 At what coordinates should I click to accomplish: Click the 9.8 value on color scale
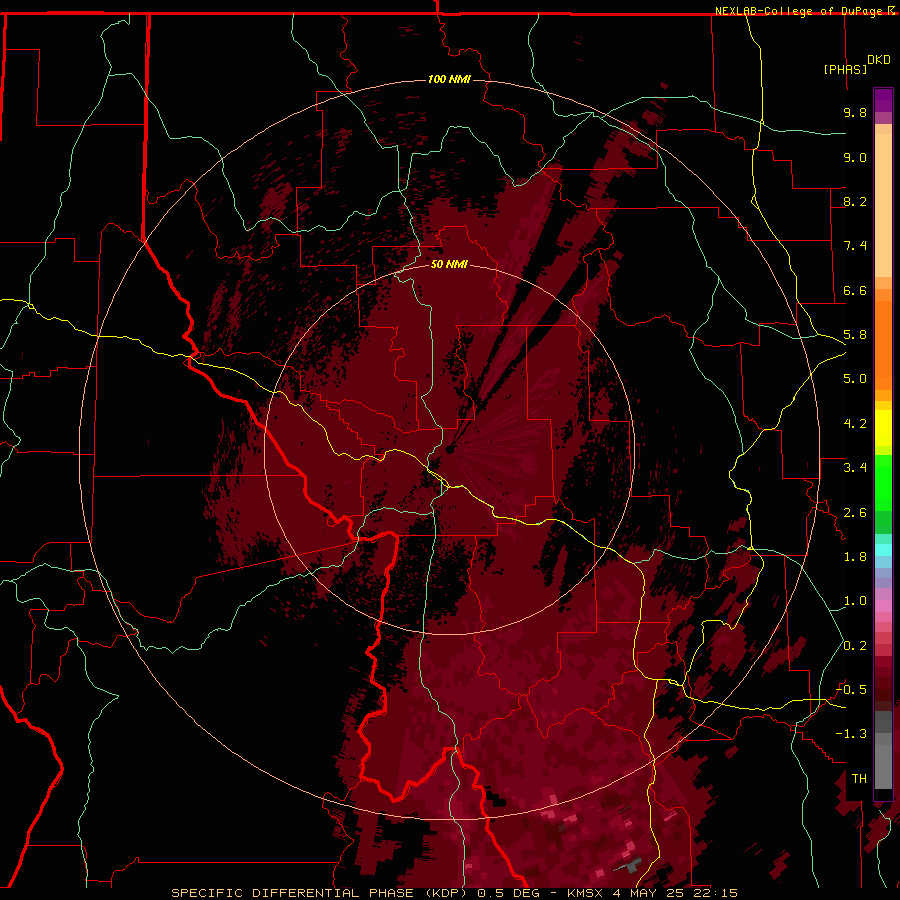(855, 112)
